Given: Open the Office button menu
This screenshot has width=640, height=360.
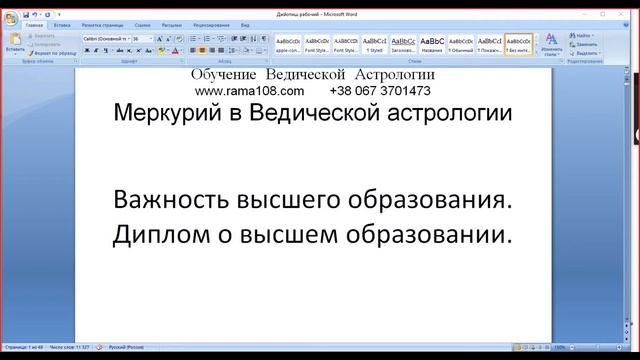Looking at the screenshot, I should [11, 18].
